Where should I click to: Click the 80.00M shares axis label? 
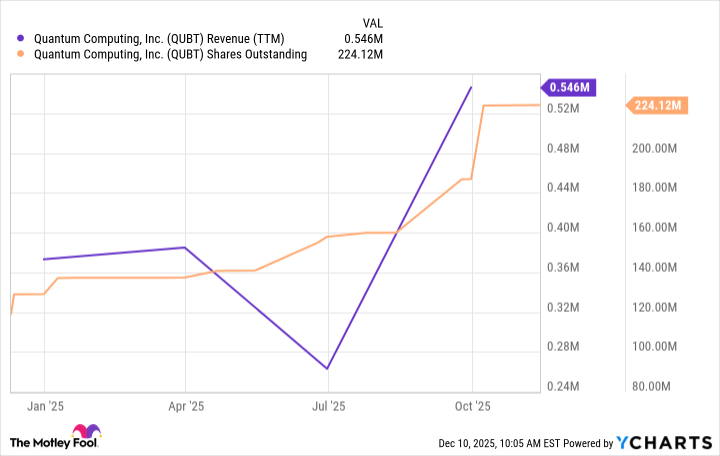(x=657, y=387)
